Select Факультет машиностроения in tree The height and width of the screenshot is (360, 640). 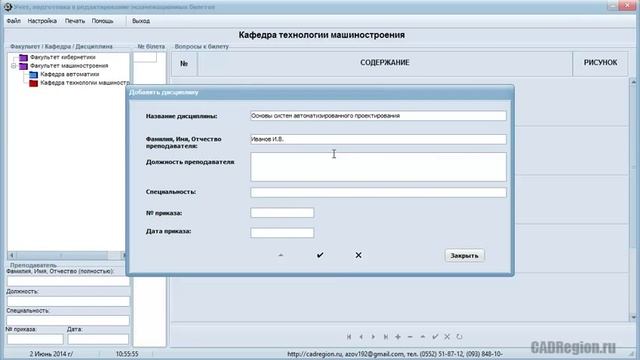click(69, 66)
